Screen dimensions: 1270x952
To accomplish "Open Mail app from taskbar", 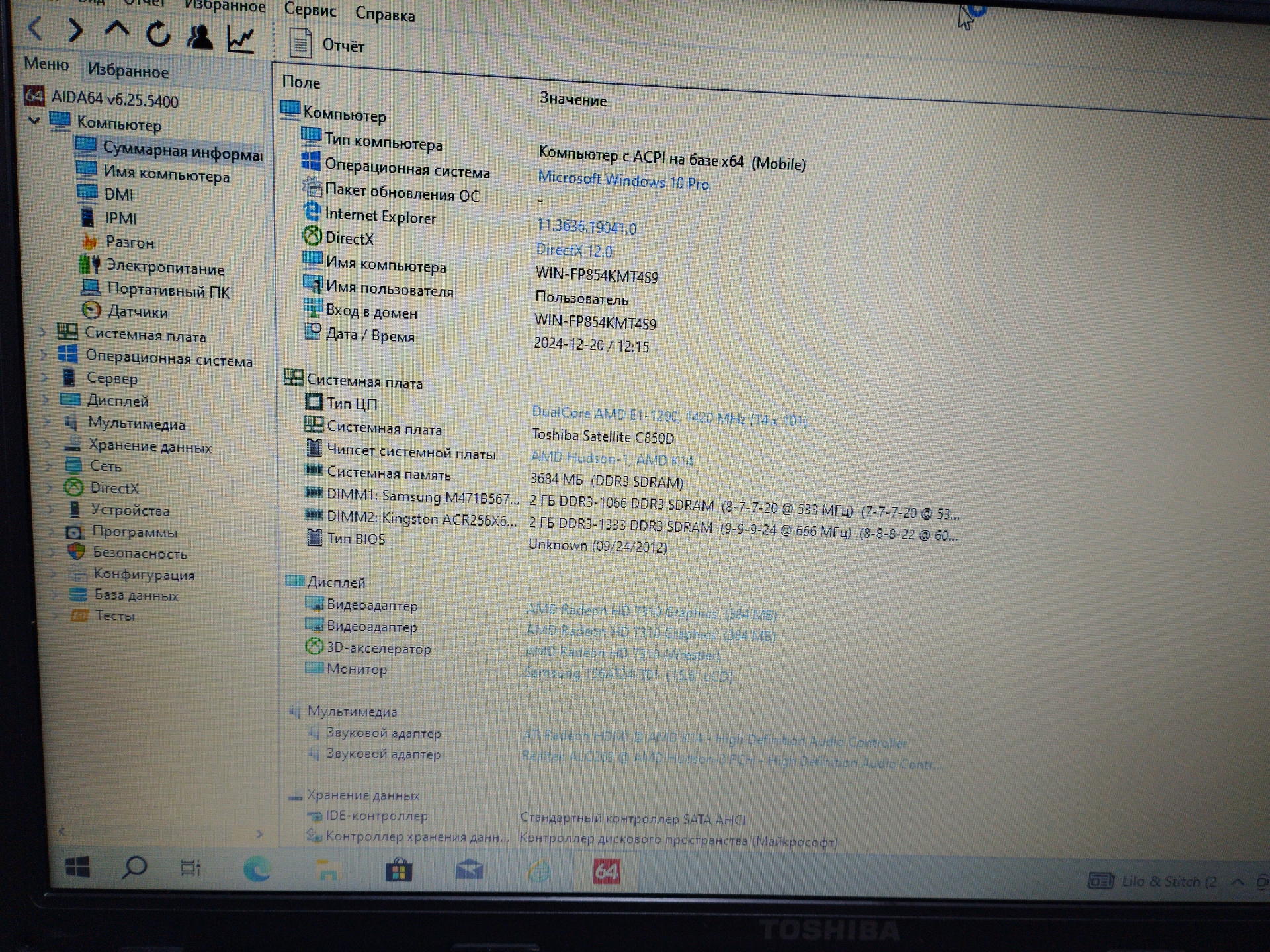I will pos(469,870).
